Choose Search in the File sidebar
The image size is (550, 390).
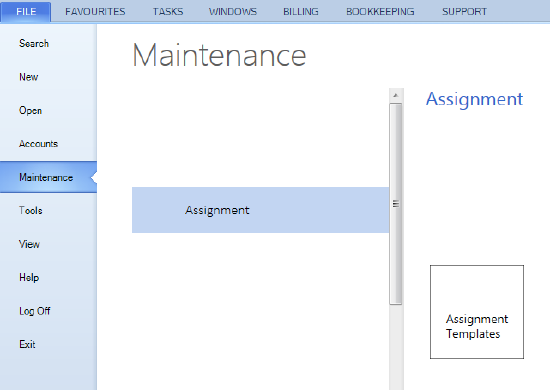[34, 43]
